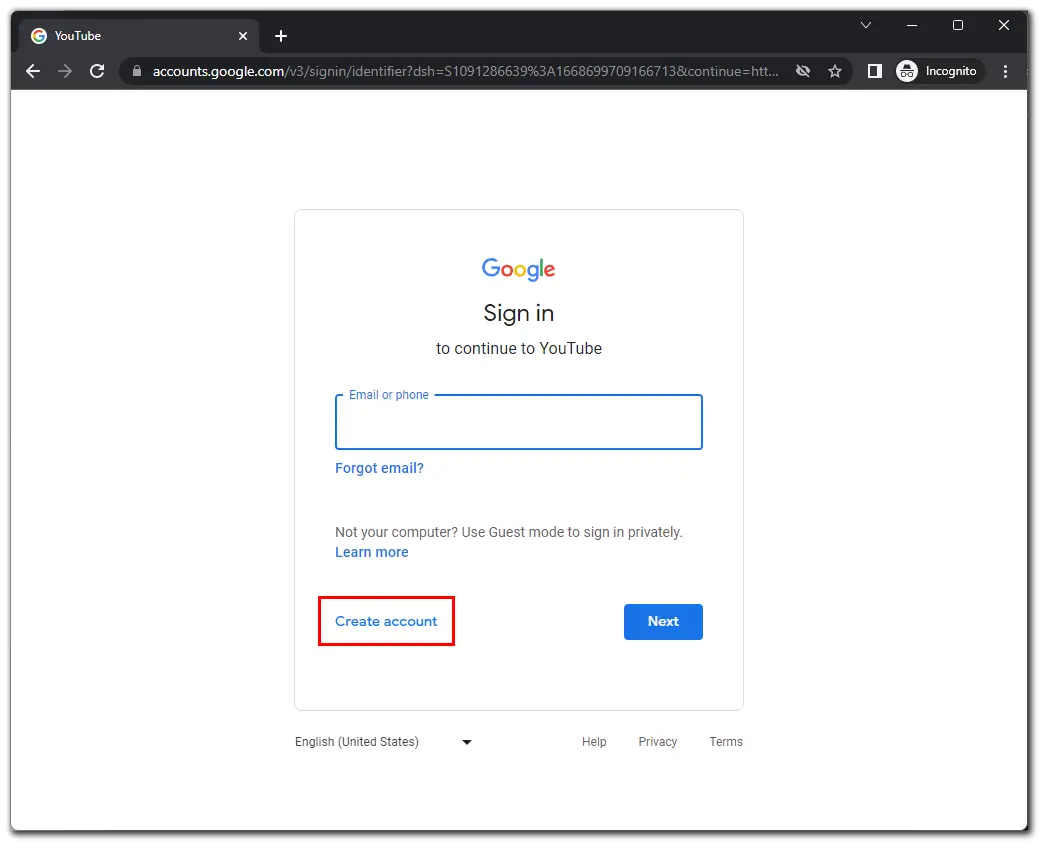Viewport: 1046px width, 849px height.
Task: Click the forward navigation arrow
Action: (65, 71)
